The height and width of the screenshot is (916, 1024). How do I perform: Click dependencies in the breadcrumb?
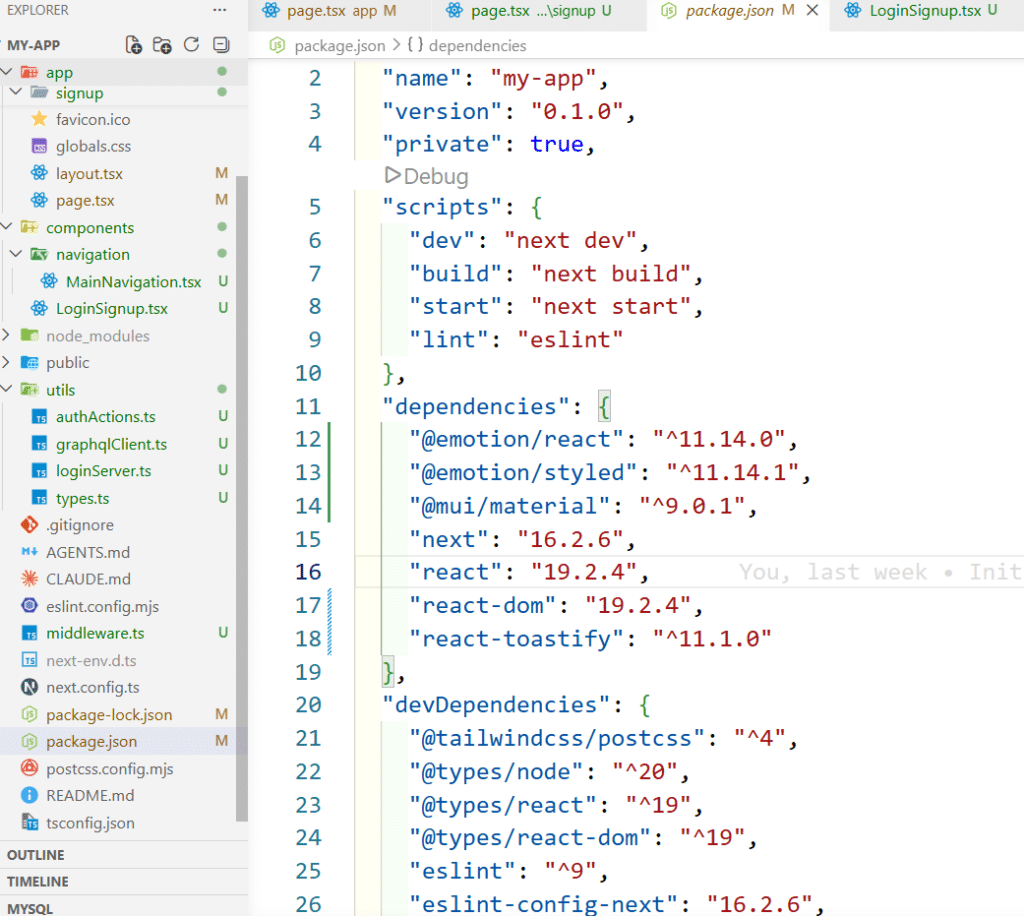477,46
